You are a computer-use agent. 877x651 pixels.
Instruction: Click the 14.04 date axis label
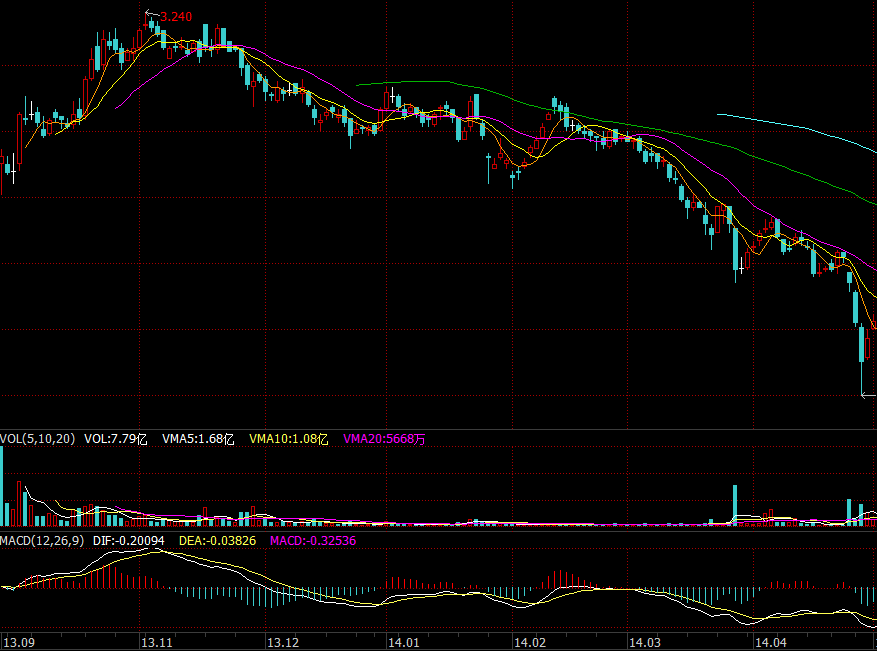click(771, 642)
